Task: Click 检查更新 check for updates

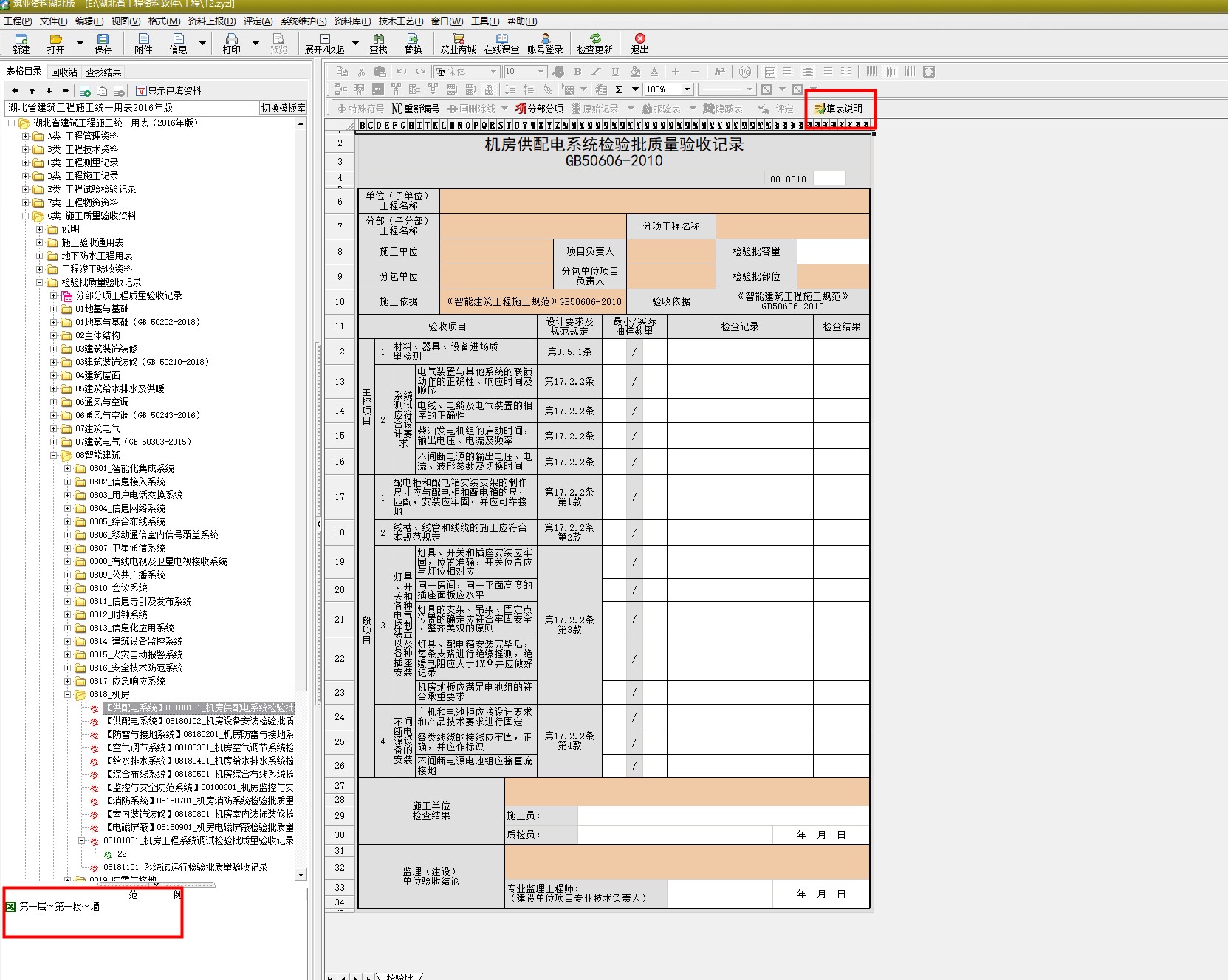Action: pyautogui.click(x=594, y=44)
